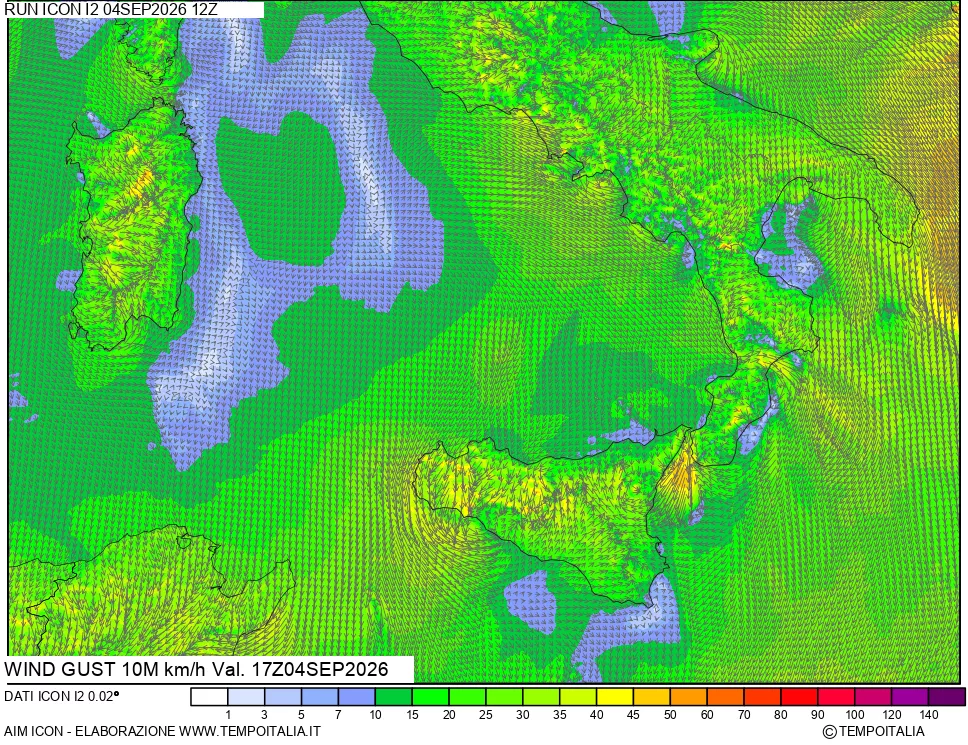Select the legend value '45'
The height and width of the screenshot is (745, 968).
click(633, 715)
